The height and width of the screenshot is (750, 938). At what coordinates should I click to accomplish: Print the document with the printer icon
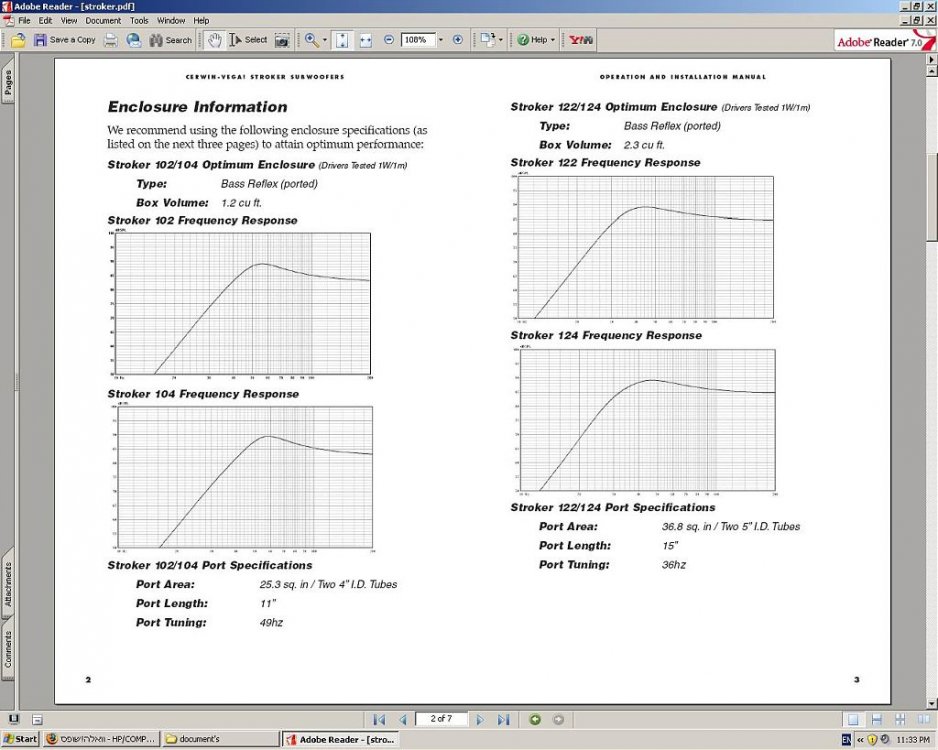[111, 40]
